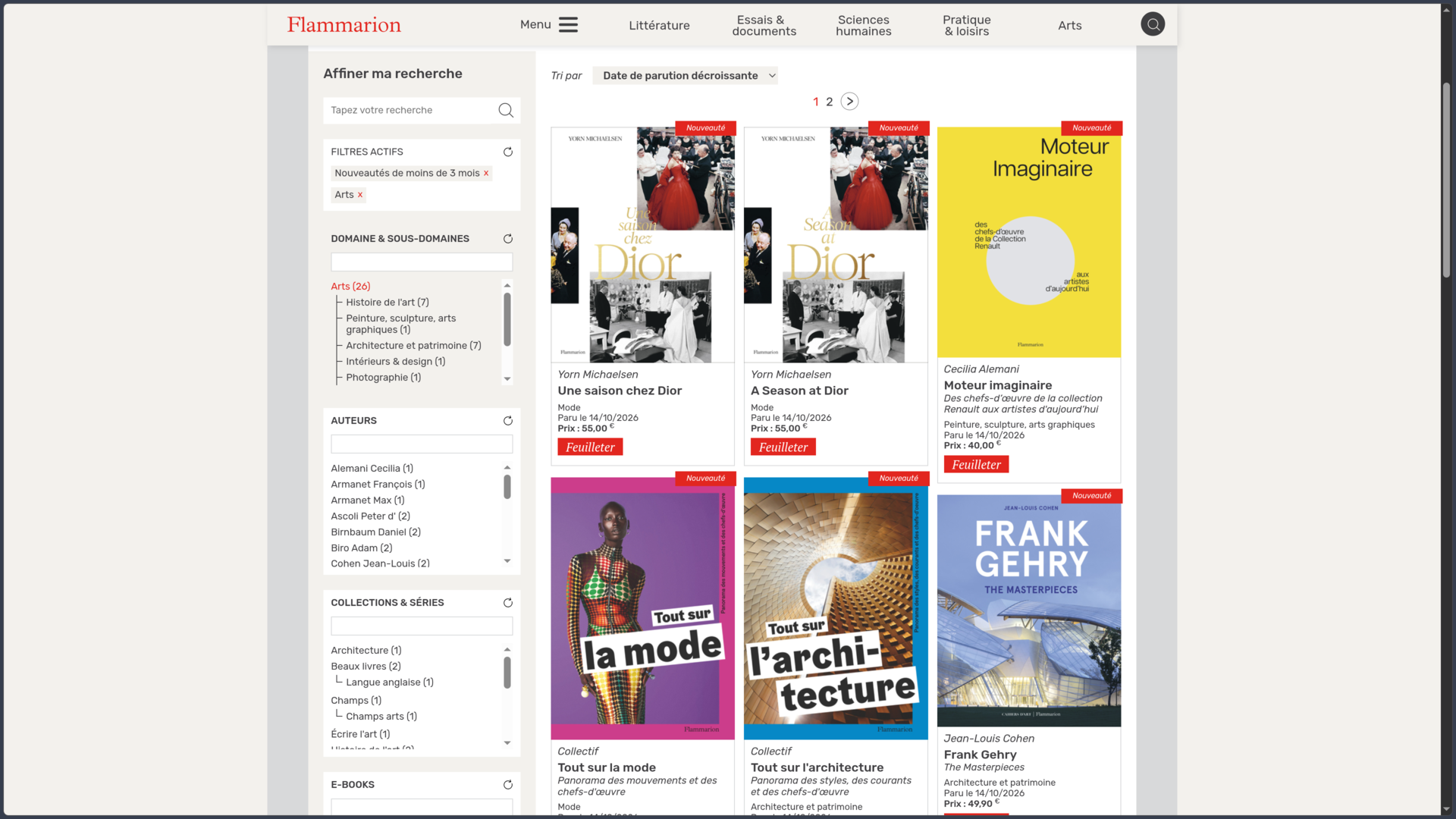The image size is (1456, 819).
Task: Reset the Collections & séries filter
Action: (x=508, y=603)
